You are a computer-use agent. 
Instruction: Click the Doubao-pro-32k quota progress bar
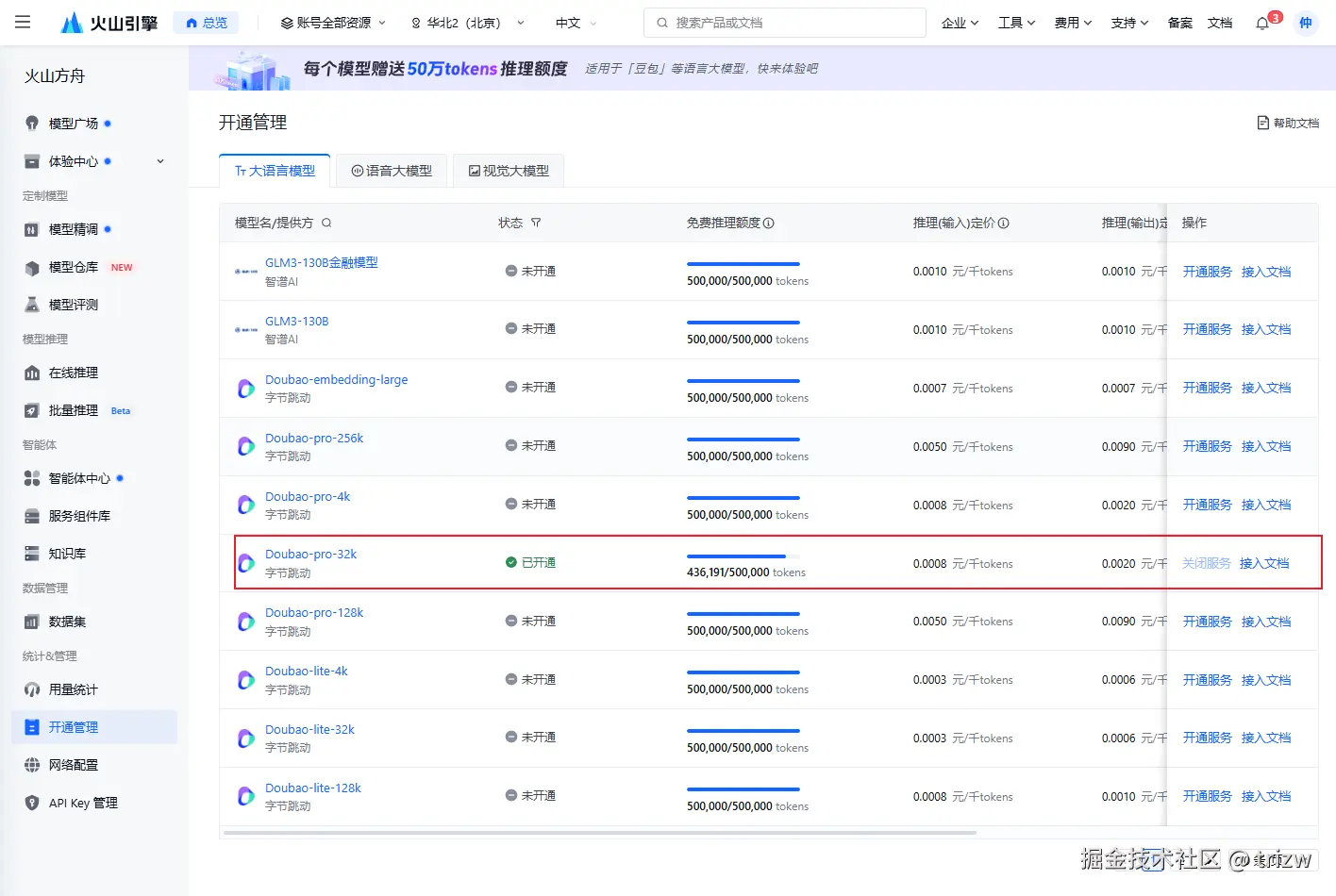click(743, 556)
